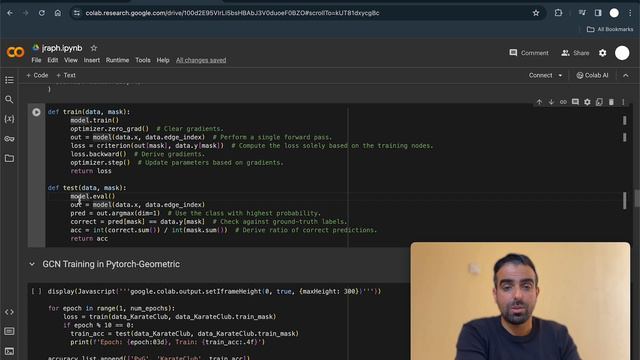The width and height of the screenshot is (640, 360).
Task: Click the user account avatar in Colab
Action: pyautogui.click(x=622, y=53)
